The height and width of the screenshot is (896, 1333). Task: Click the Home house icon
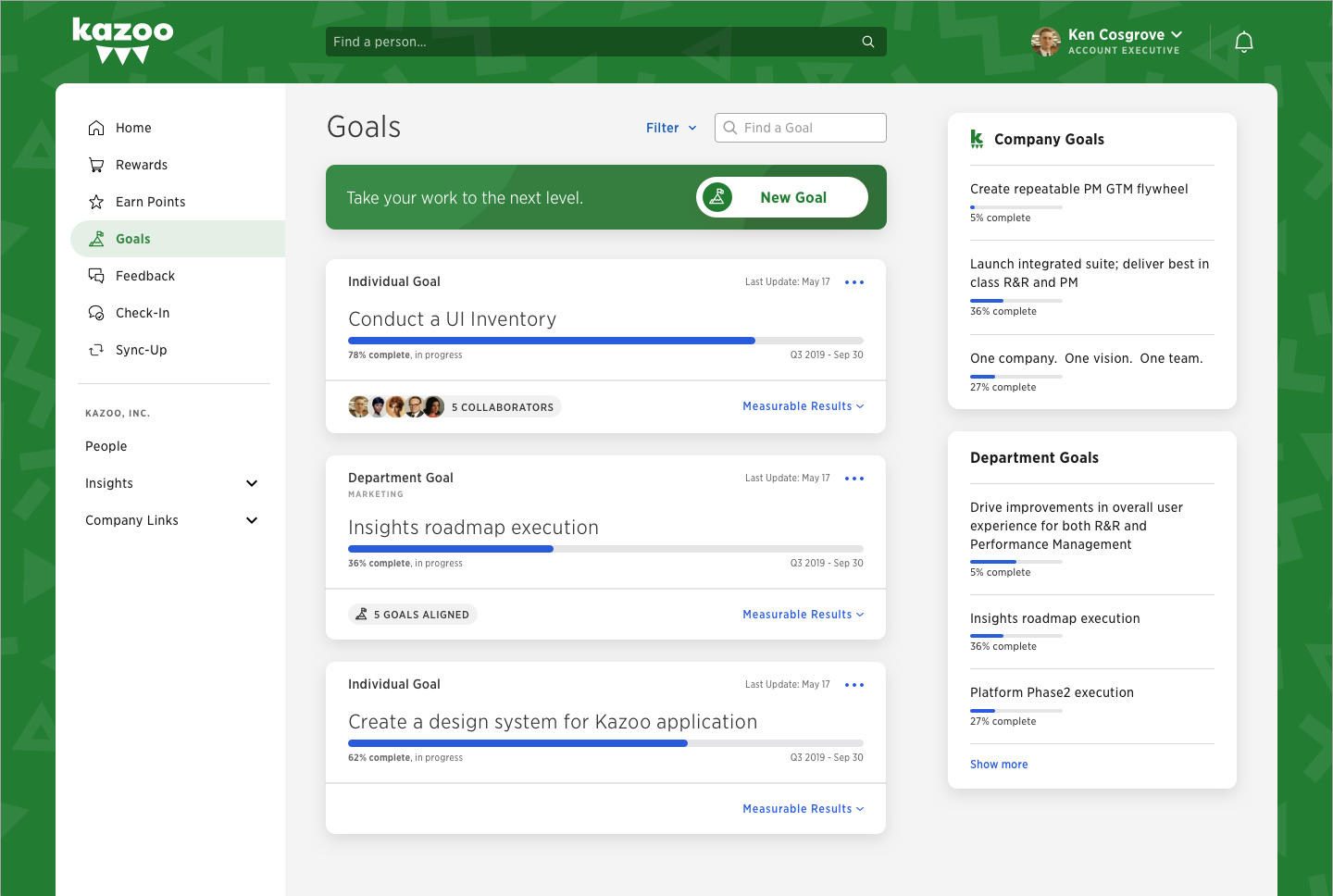tap(96, 128)
